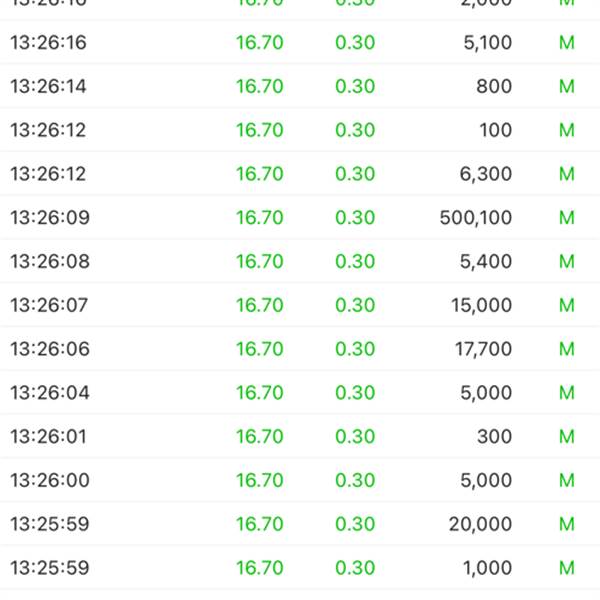Viewport: 600px width, 600px height.
Task: Select the 13:26:14 time entry
Action: (x=48, y=87)
